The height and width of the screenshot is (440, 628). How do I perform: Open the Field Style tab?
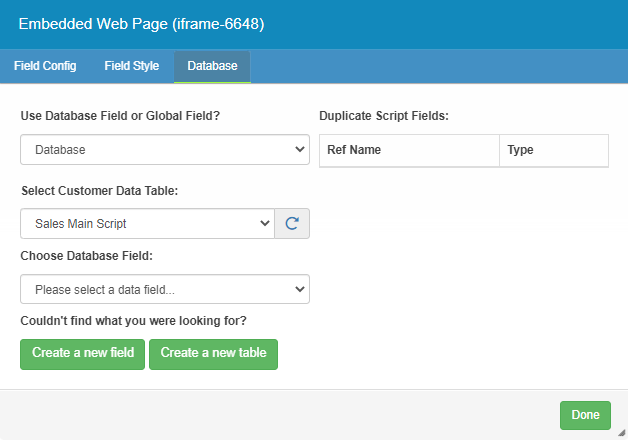[x=131, y=66]
